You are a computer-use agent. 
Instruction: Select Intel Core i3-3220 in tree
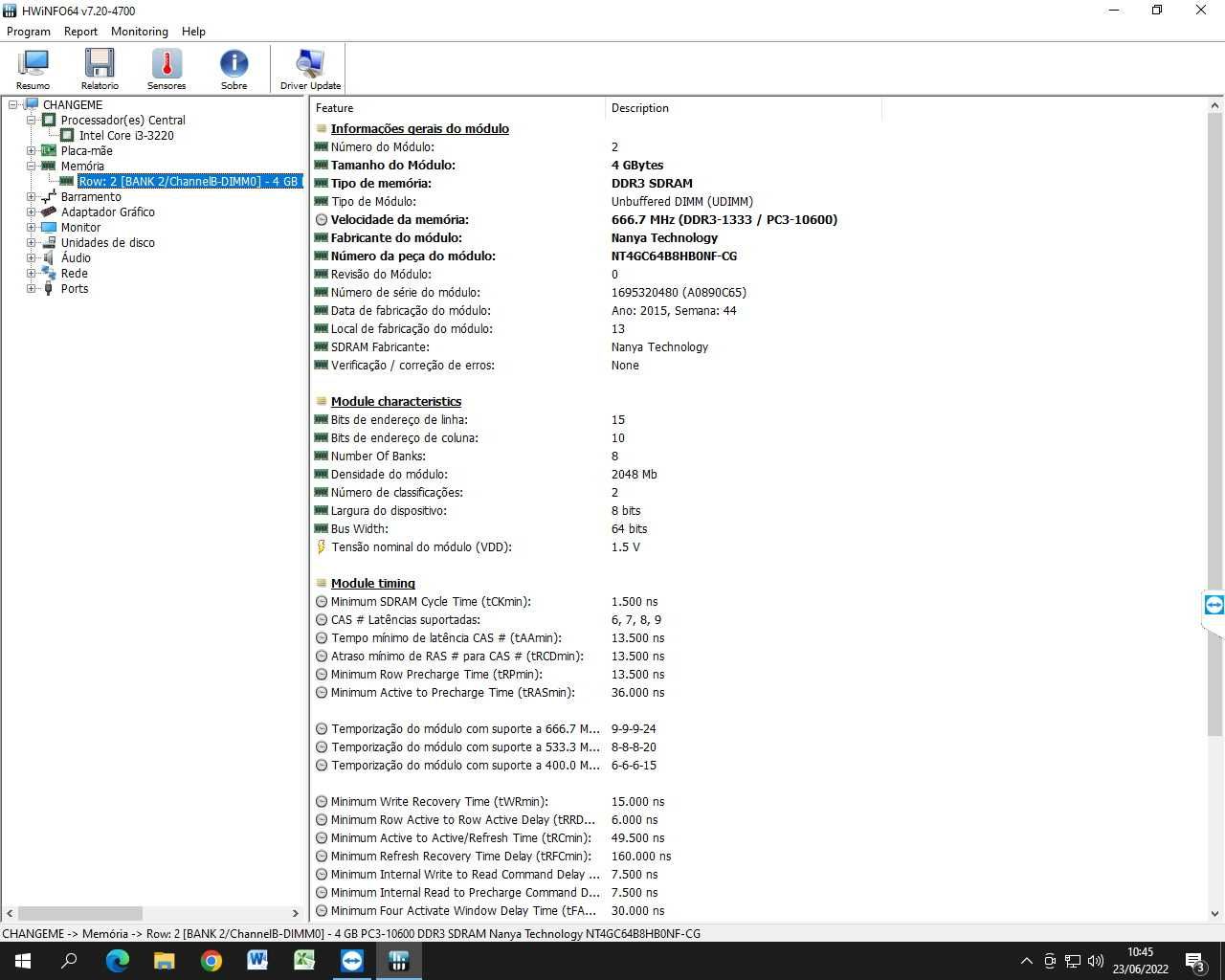pos(126,135)
